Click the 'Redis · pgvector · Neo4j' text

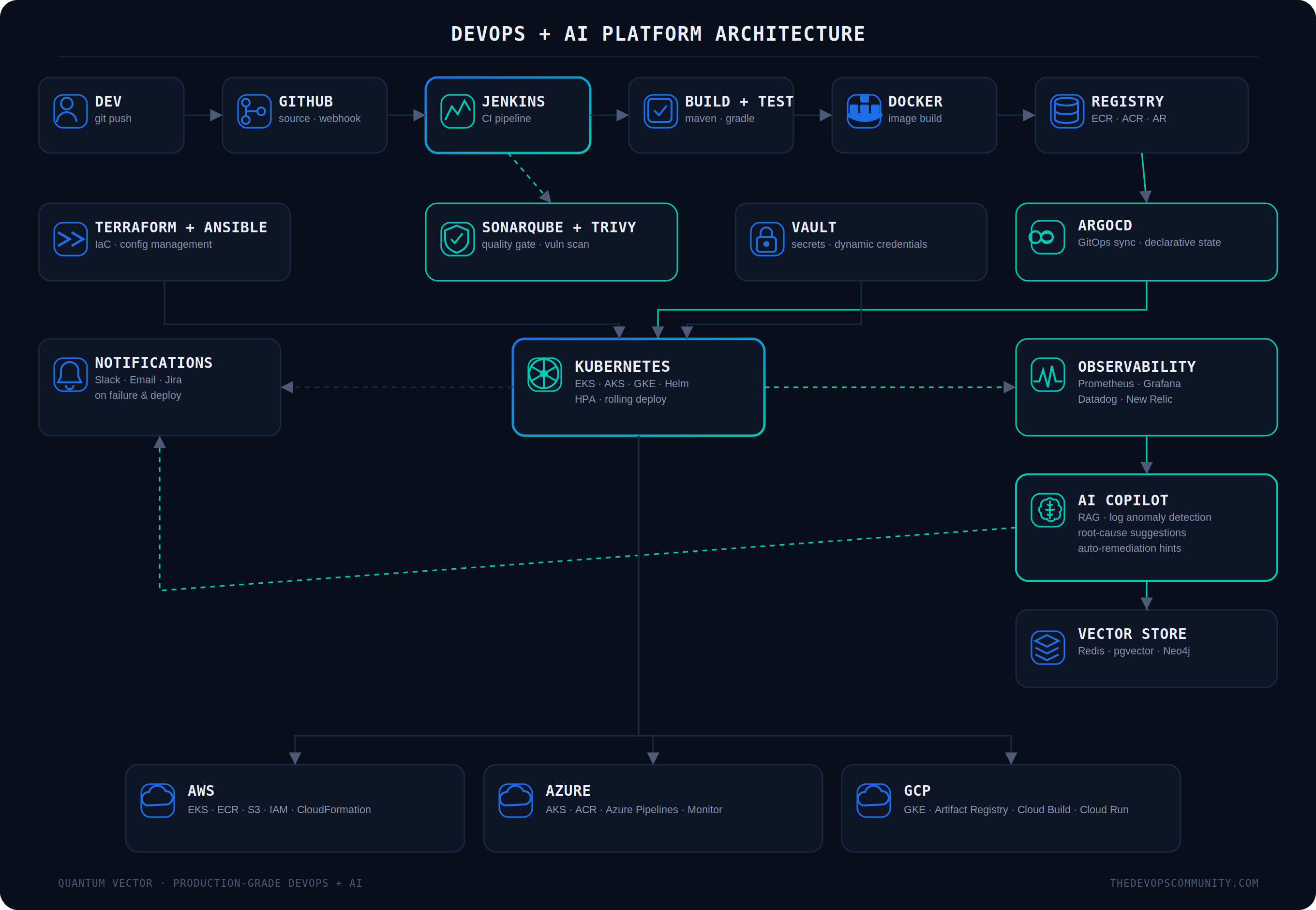(x=1133, y=651)
